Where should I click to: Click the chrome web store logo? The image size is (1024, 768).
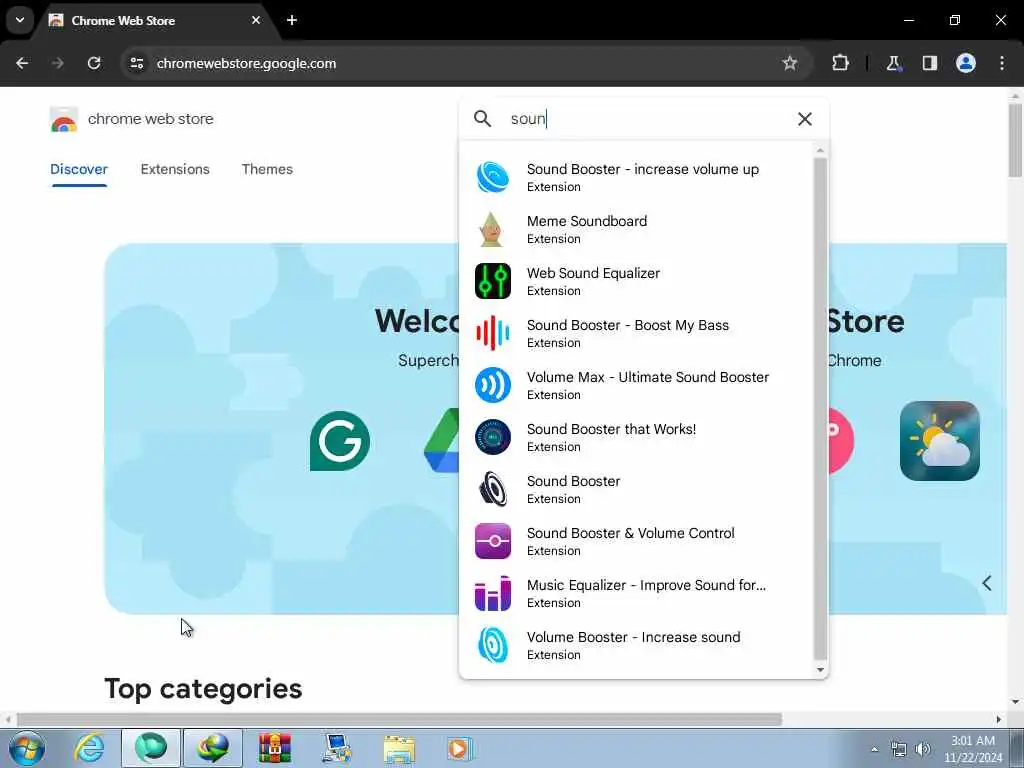[64, 119]
